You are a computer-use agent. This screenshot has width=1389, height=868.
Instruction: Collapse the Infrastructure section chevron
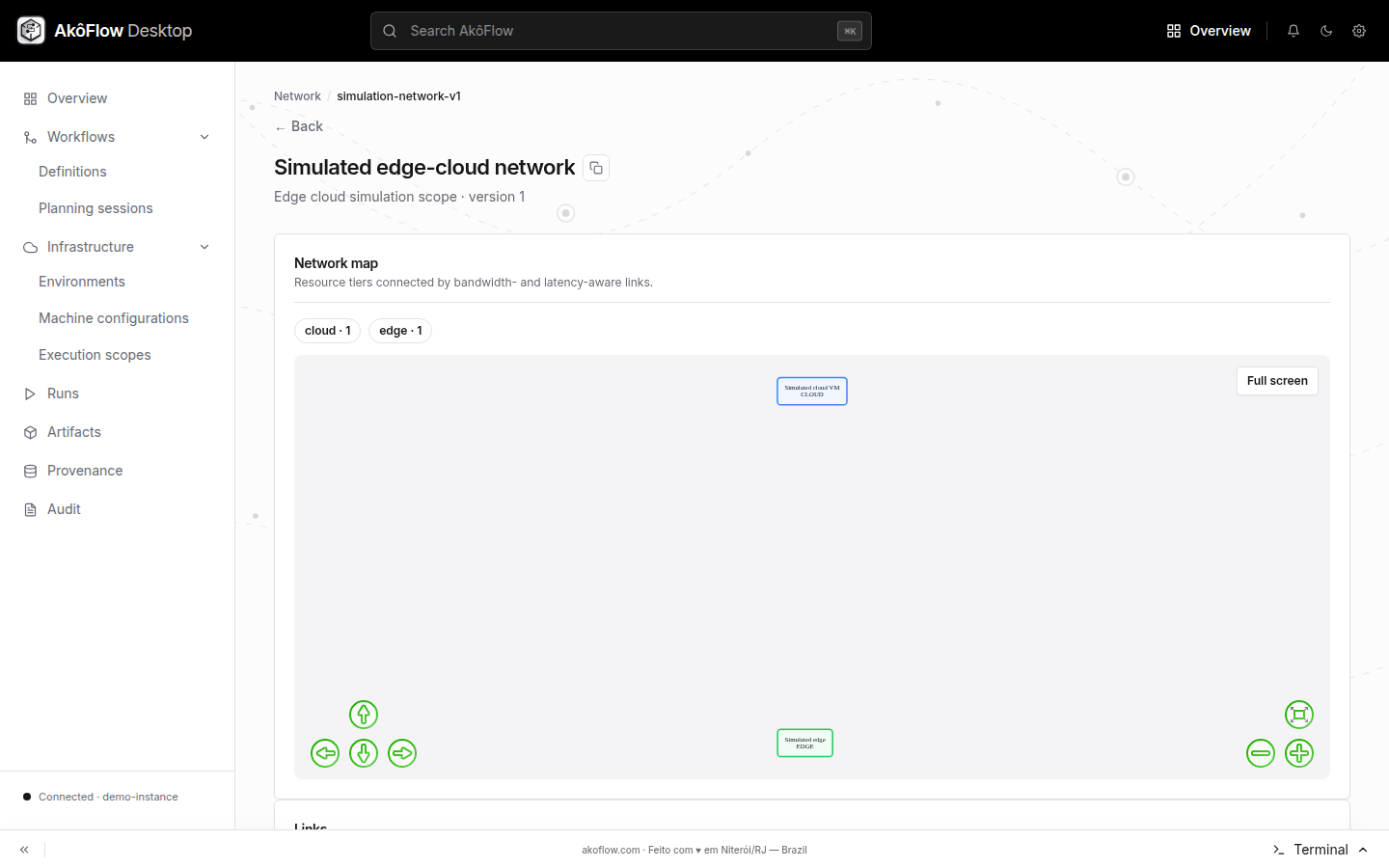(204, 247)
